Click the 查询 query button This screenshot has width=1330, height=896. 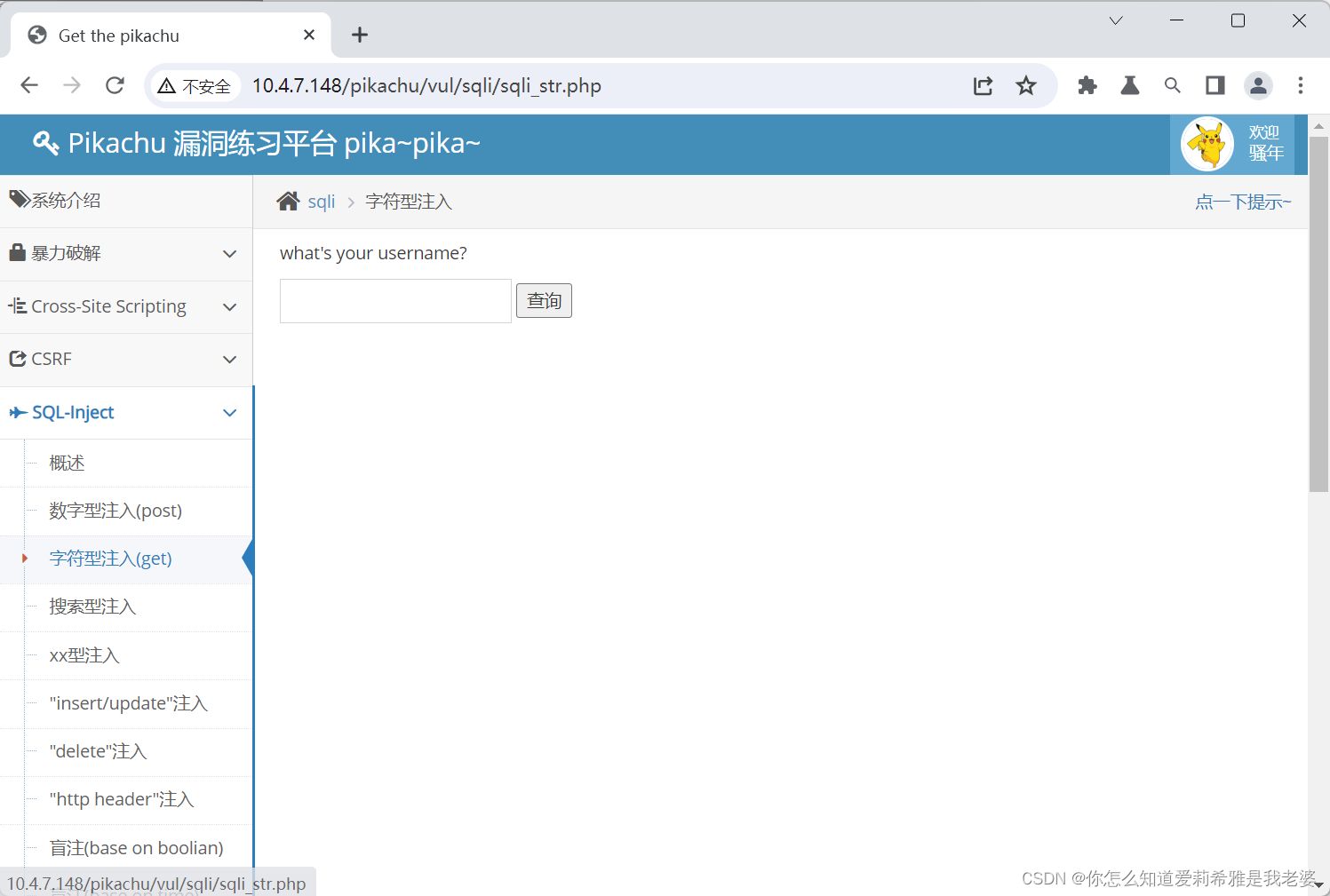(544, 300)
